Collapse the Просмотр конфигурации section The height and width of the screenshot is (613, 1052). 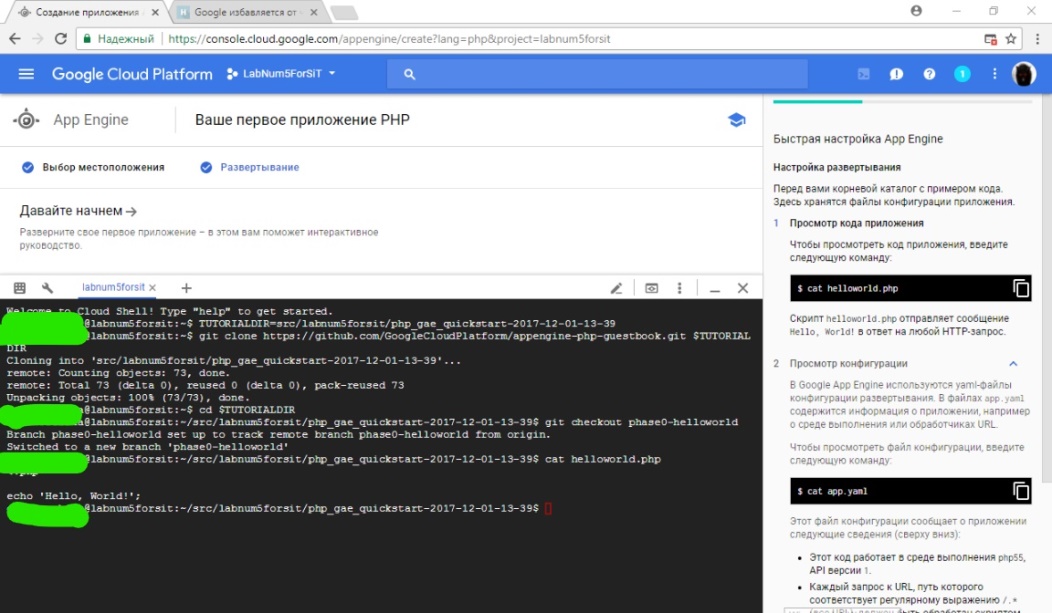coord(1013,364)
